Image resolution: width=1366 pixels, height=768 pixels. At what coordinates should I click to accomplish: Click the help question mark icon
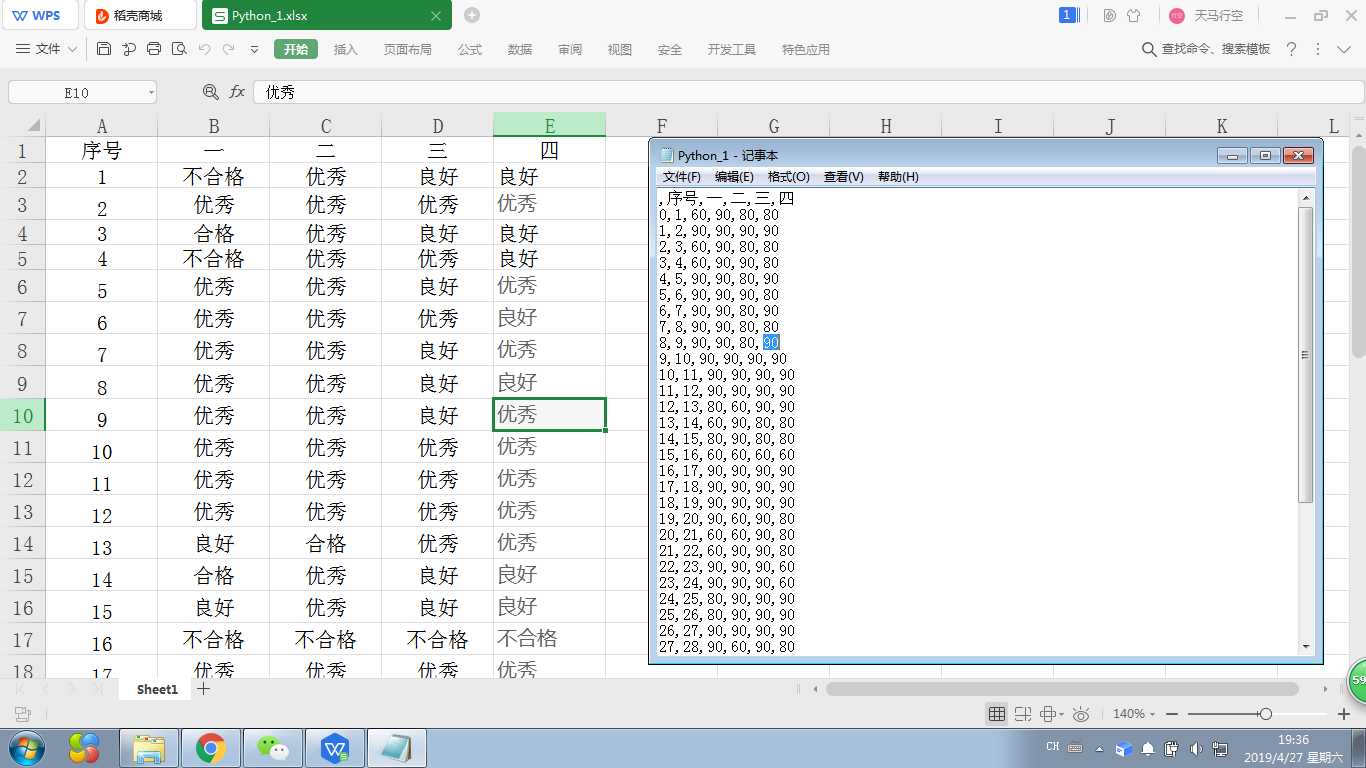pos(1291,49)
